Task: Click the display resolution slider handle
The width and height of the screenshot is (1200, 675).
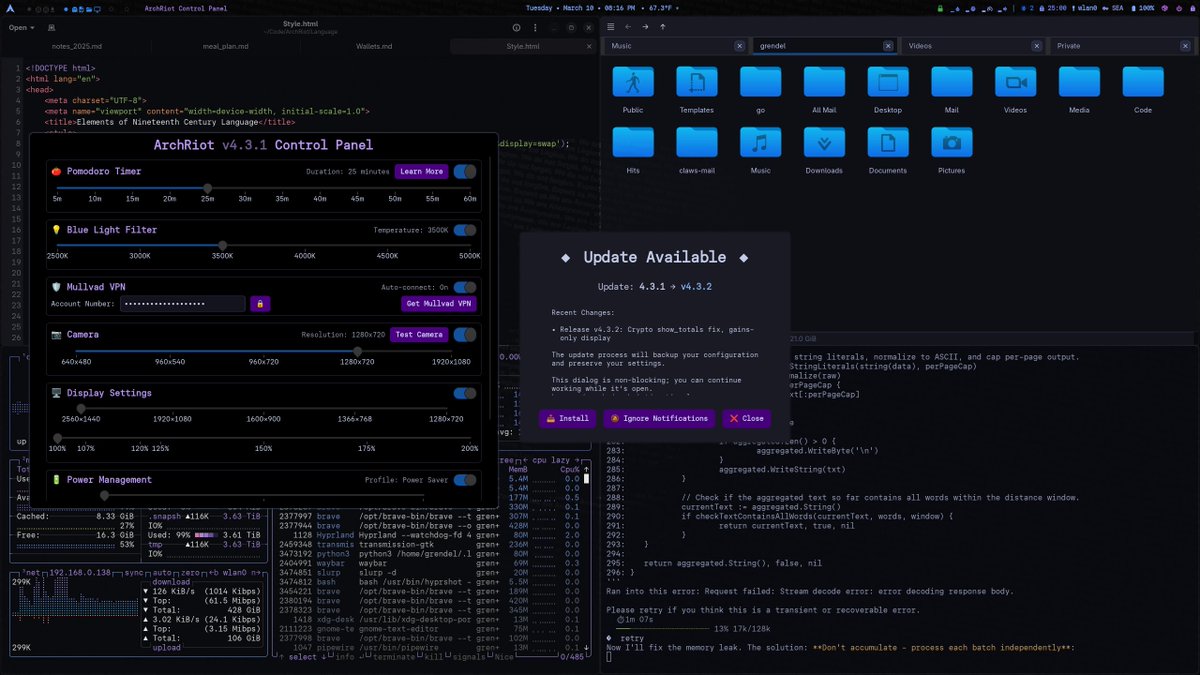Action: coord(81,409)
